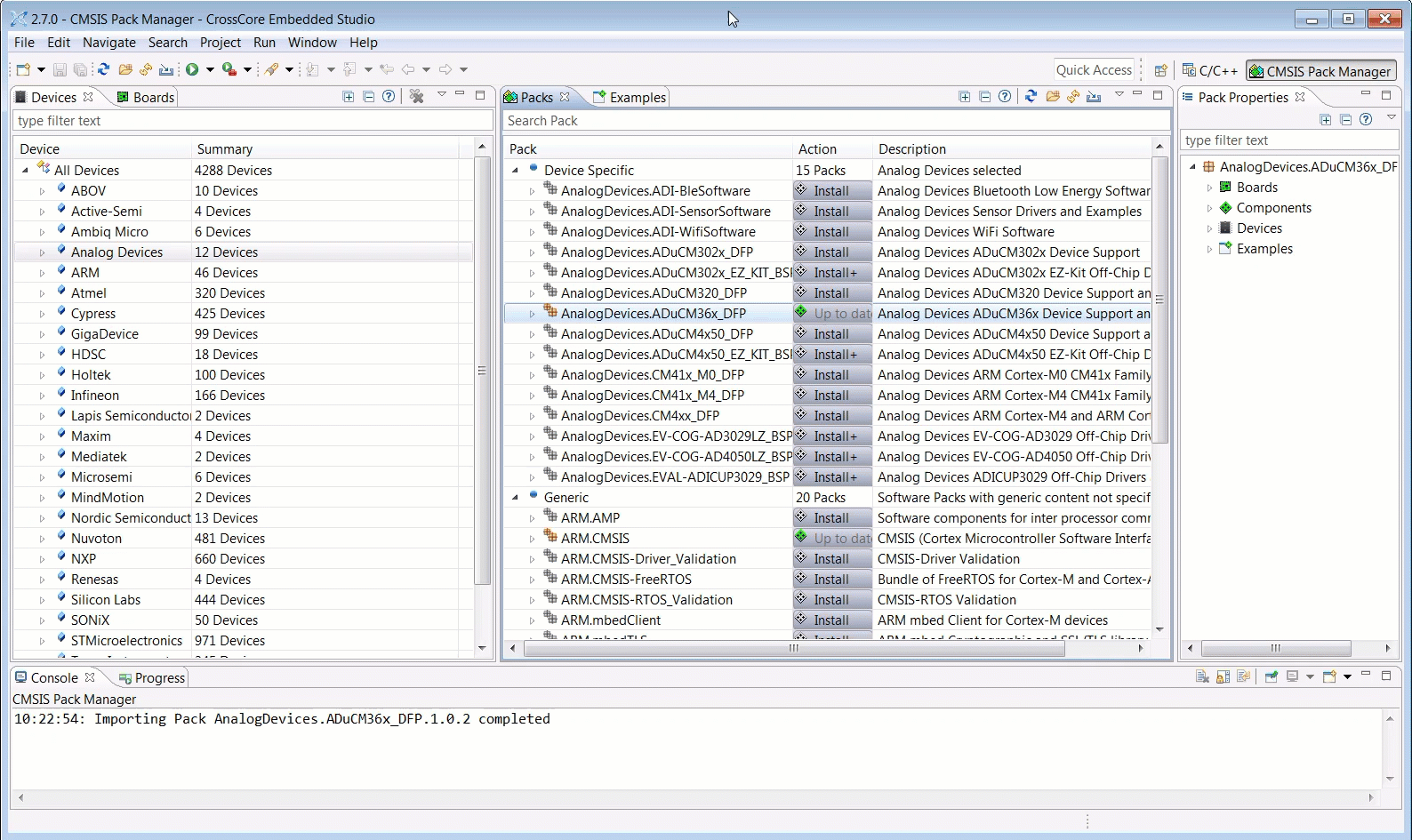
Task: Click the help icon in Packs view
Action: click(x=1005, y=97)
